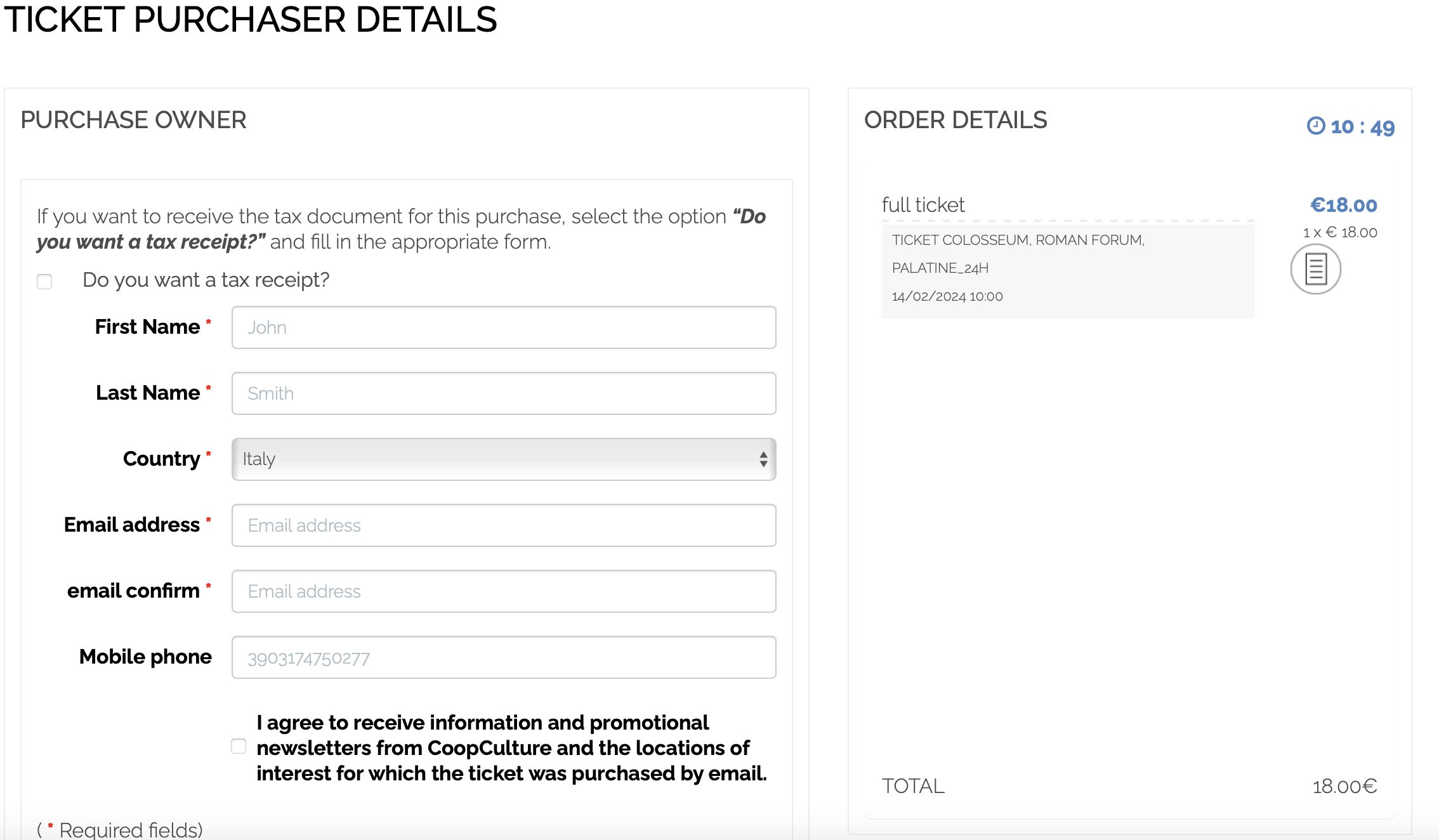Click the €18.00 ticket price
The height and width of the screenshot is (840, 1439).
point(1343,205)
